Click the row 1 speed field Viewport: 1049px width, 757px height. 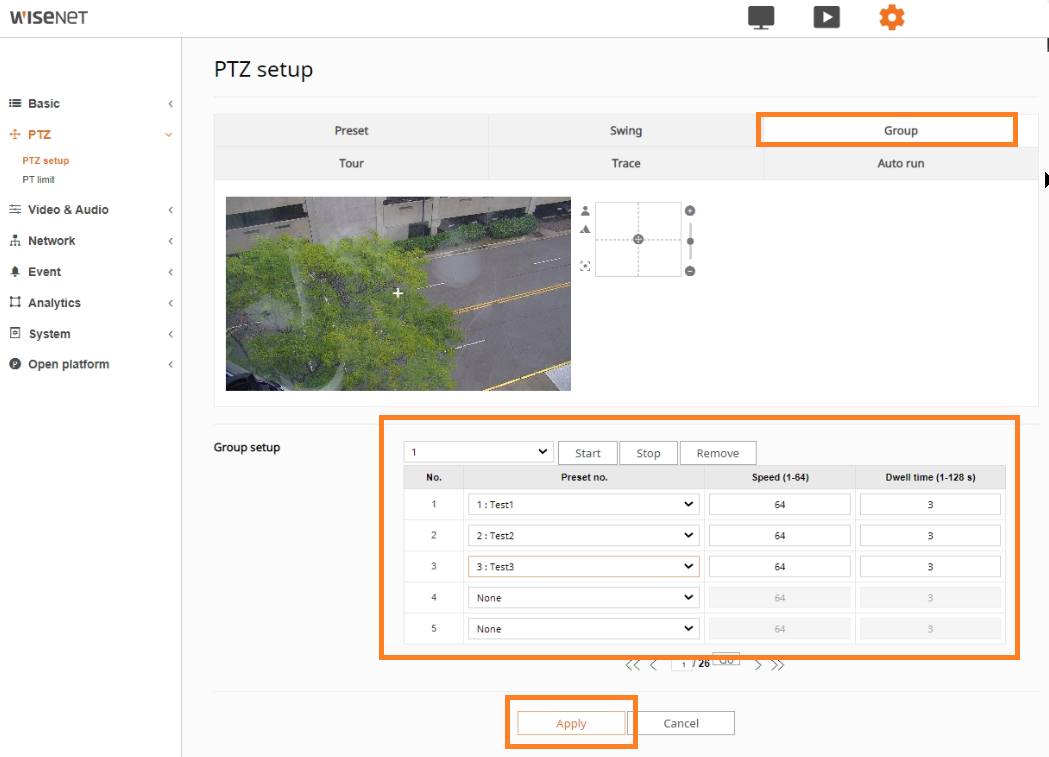point(779,504)
